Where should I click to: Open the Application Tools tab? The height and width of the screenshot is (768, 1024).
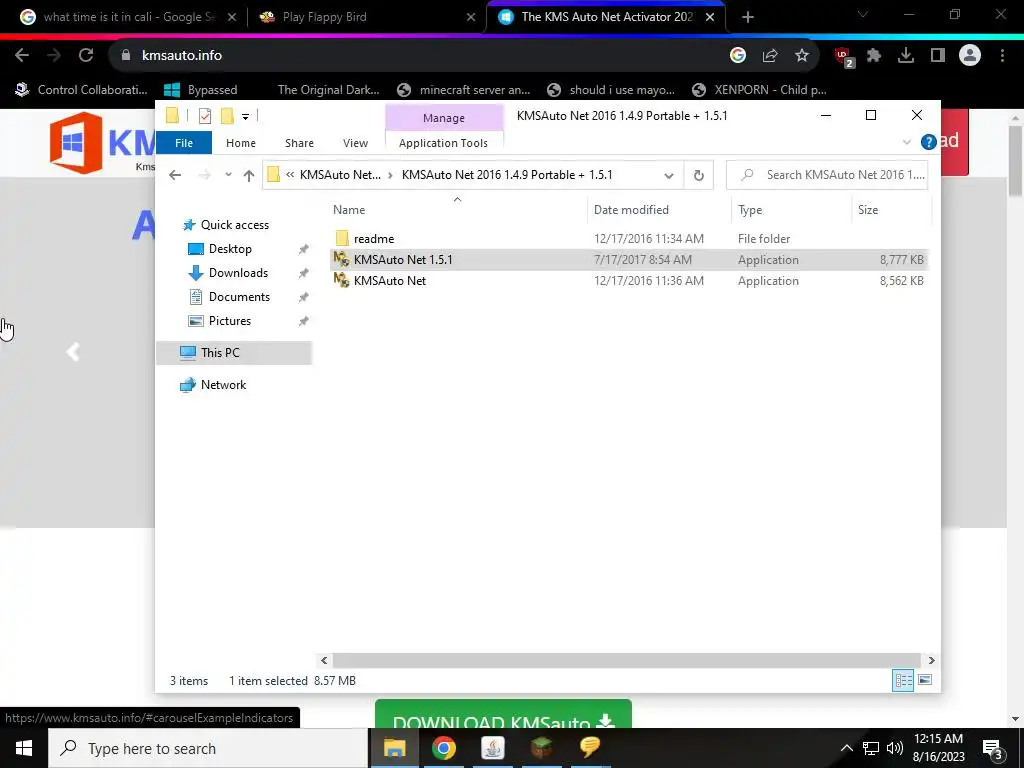coord(443,143)
